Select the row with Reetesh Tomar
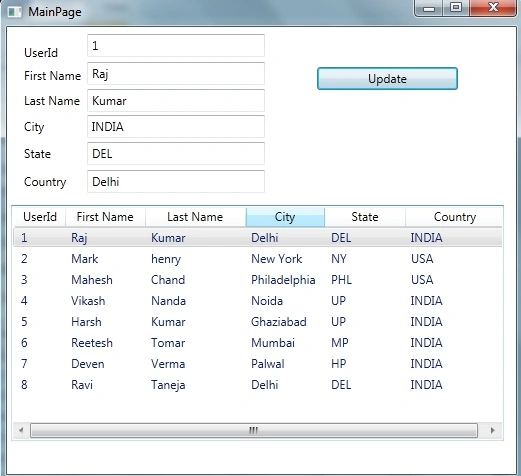The height and width of the screenshot is (476, 521). (258, 343)
